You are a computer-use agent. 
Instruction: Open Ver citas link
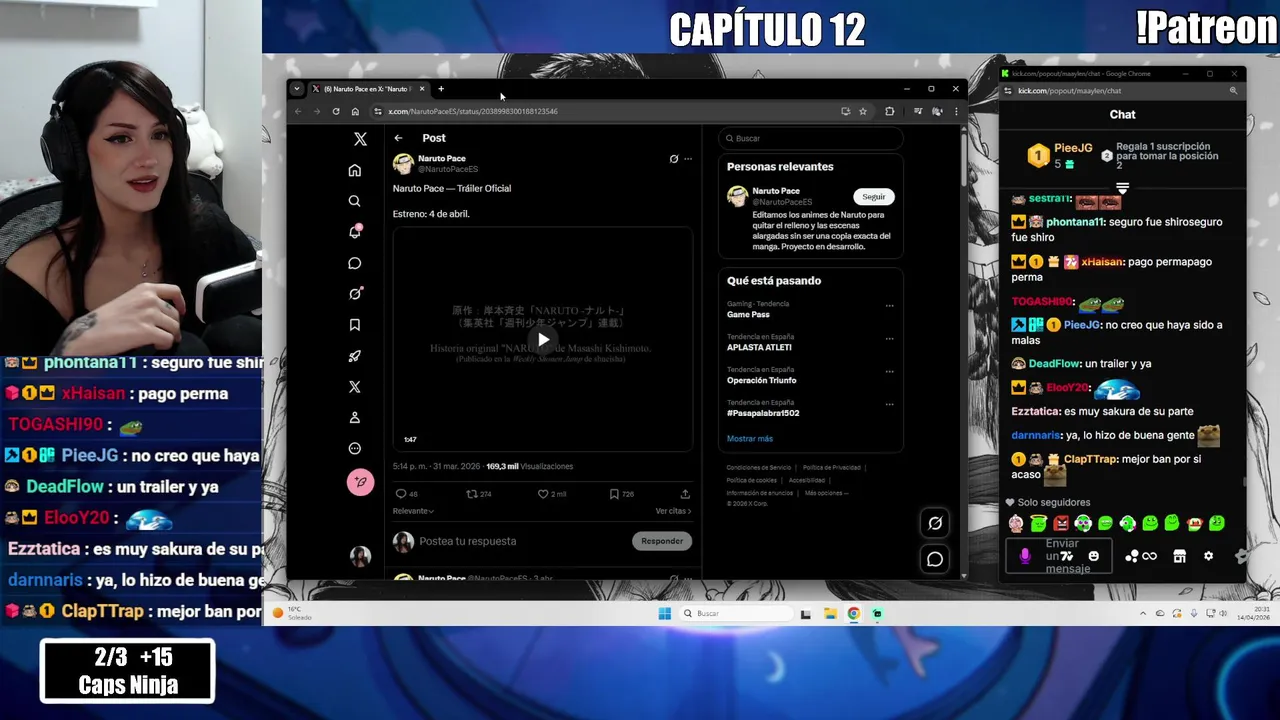(x=673, y=511)
